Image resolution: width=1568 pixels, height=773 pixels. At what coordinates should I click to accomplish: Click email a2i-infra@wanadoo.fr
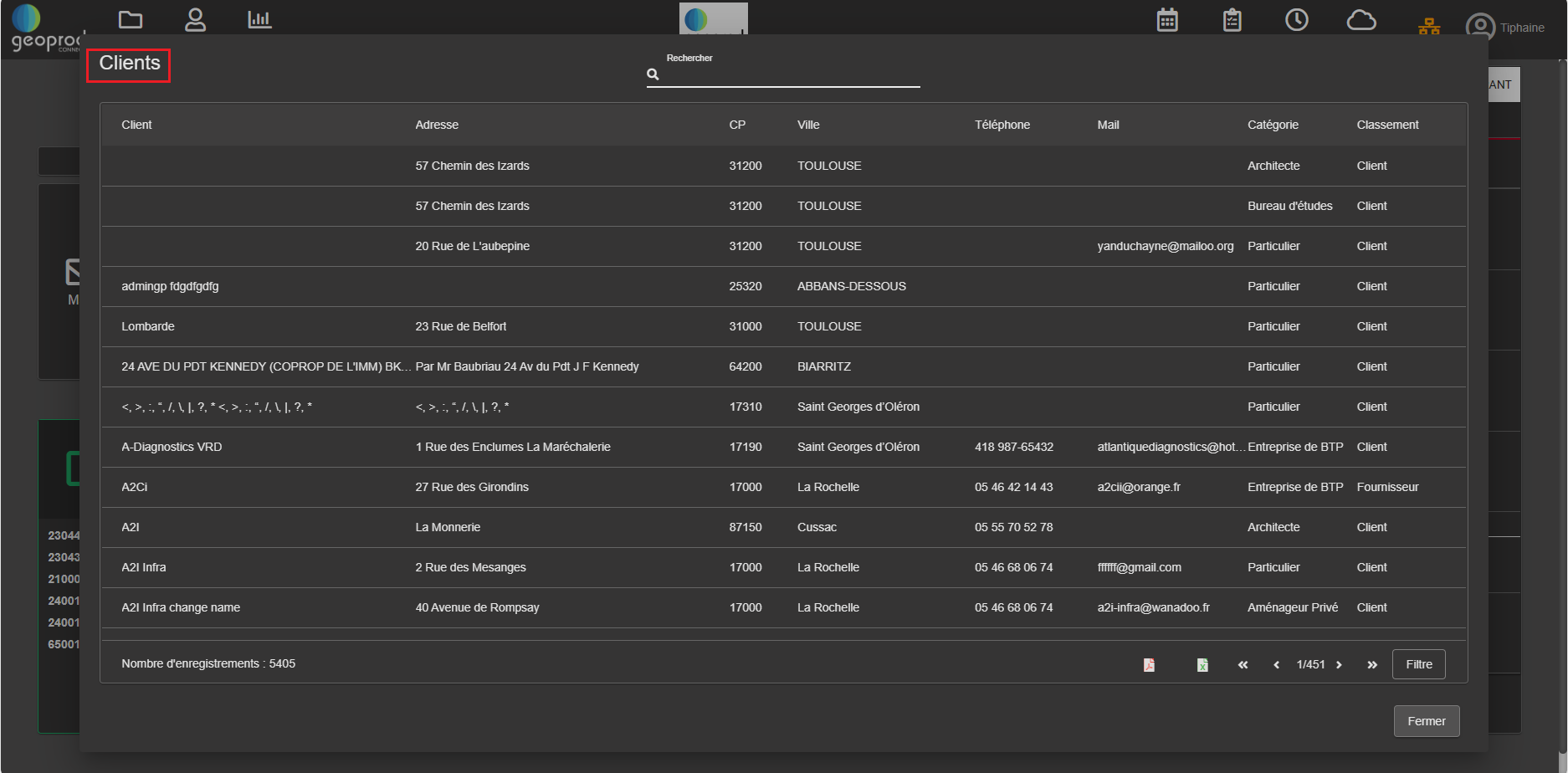[x=1153, y=607]
